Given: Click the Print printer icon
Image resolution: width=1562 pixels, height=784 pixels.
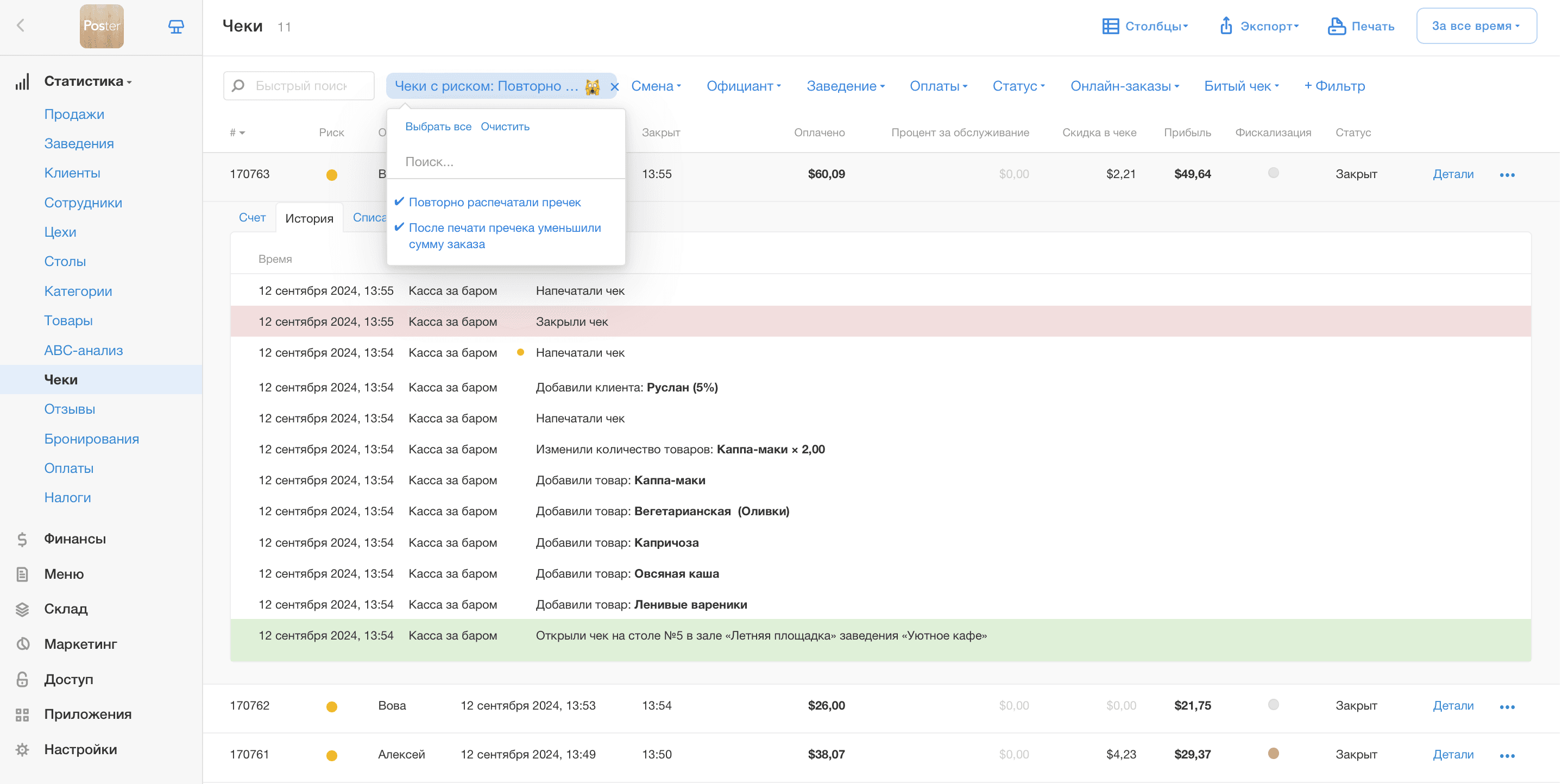Looking at the screenshot, I should (x=1336, y=26).
